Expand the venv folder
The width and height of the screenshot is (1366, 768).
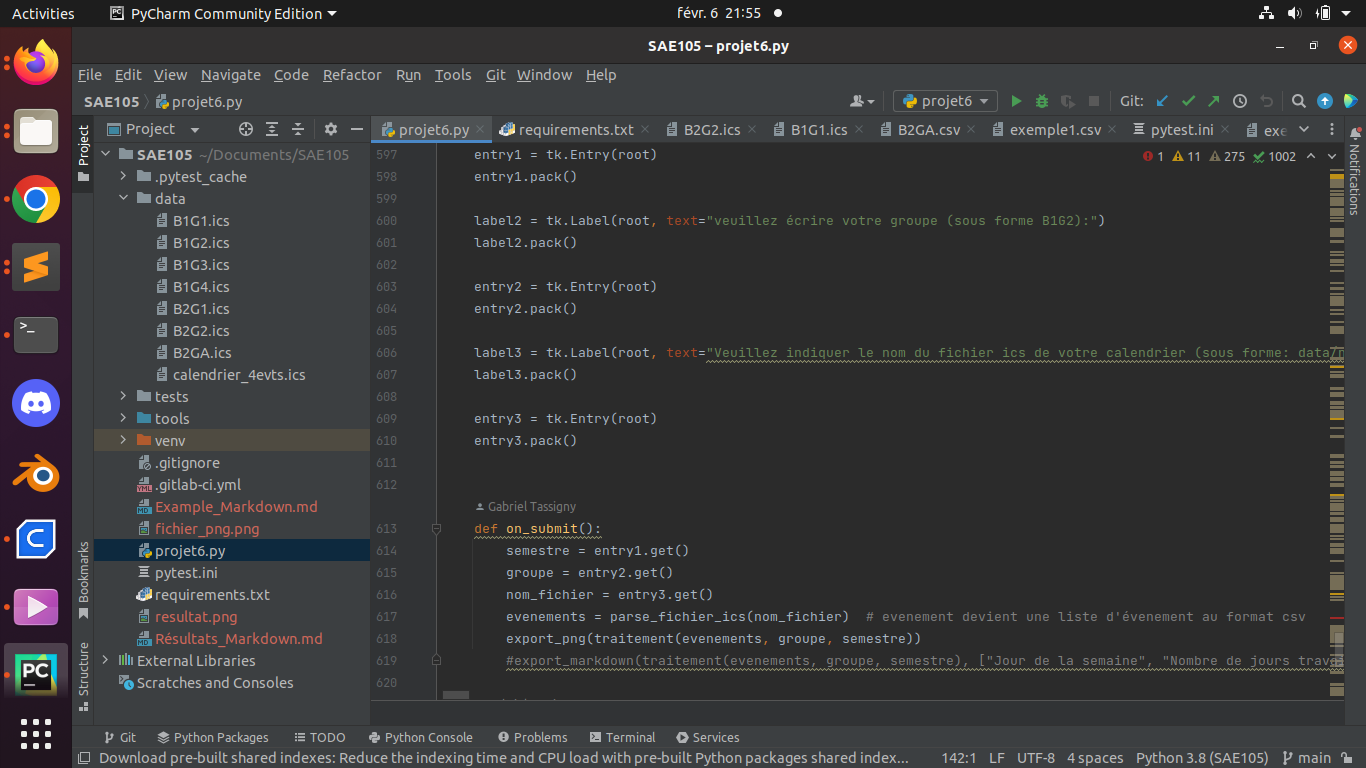pos(123,441)
